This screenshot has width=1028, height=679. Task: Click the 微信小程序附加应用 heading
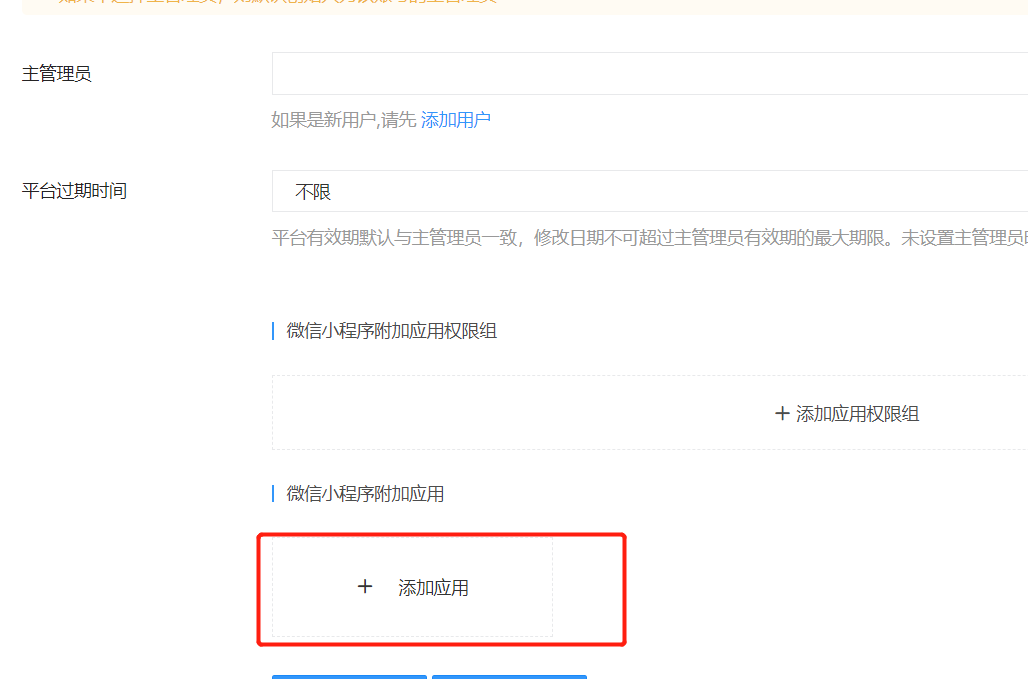(365, 494)
